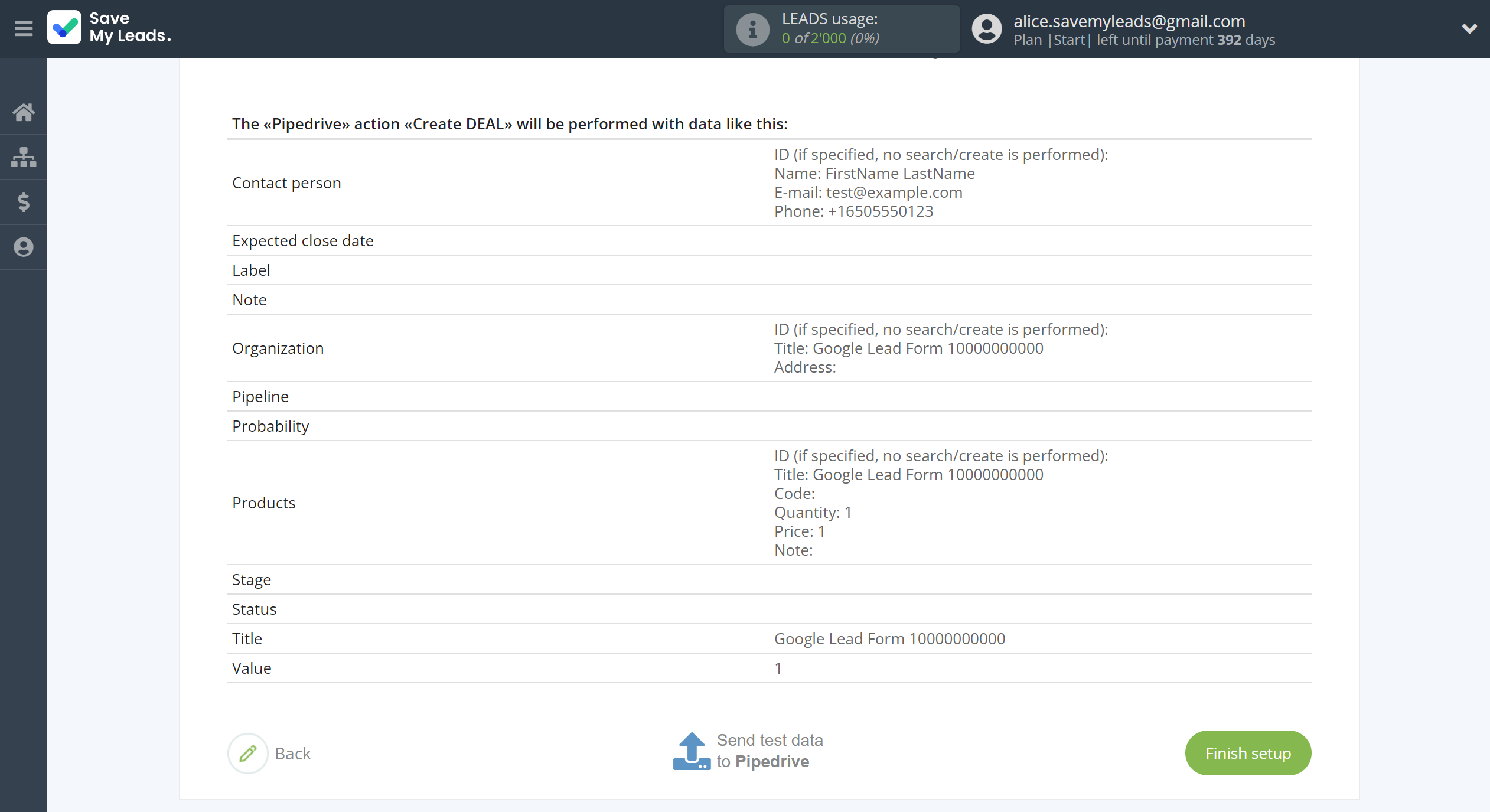Select the Note row label

249,299
